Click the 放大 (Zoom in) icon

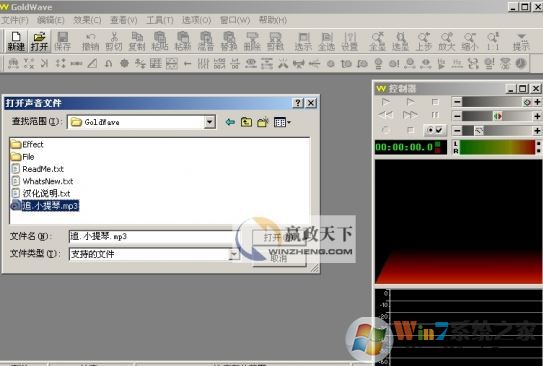coord(447,41)
